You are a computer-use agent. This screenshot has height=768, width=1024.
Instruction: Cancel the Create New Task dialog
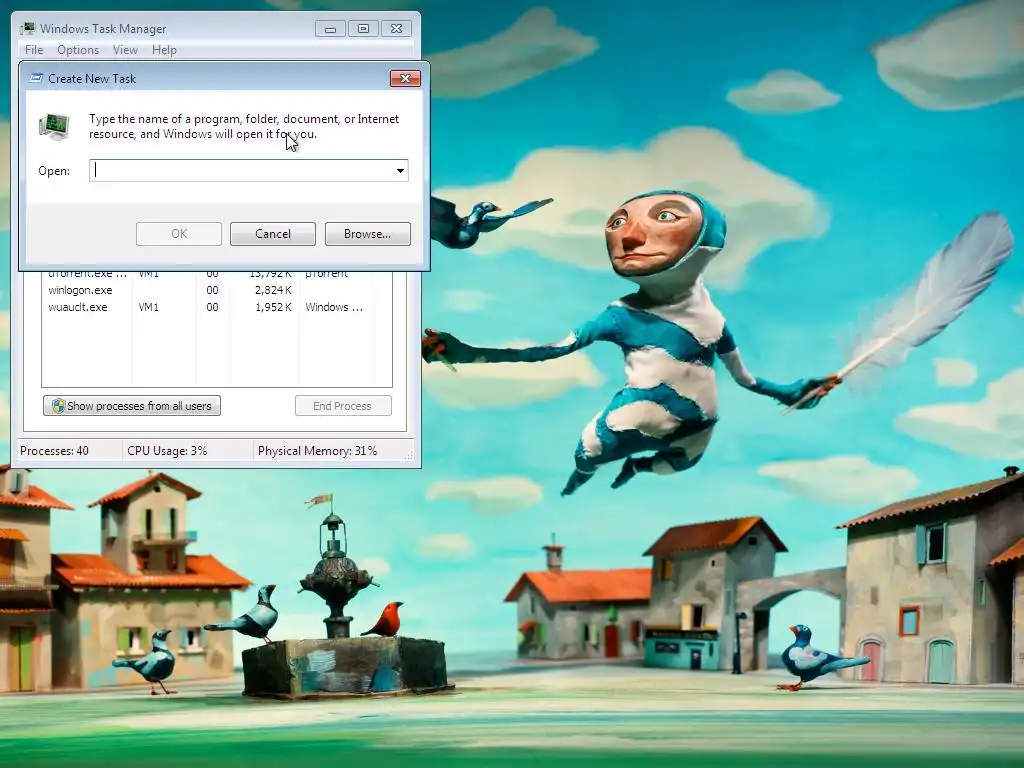[273, 234]
